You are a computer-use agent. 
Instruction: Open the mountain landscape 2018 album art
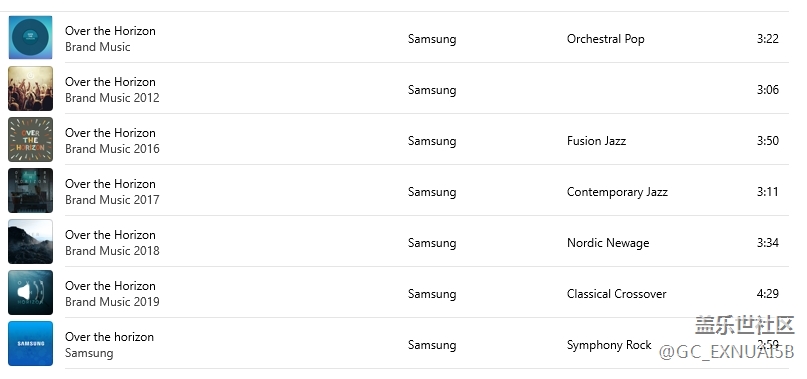pyautogui.click(x=30, y=242)
